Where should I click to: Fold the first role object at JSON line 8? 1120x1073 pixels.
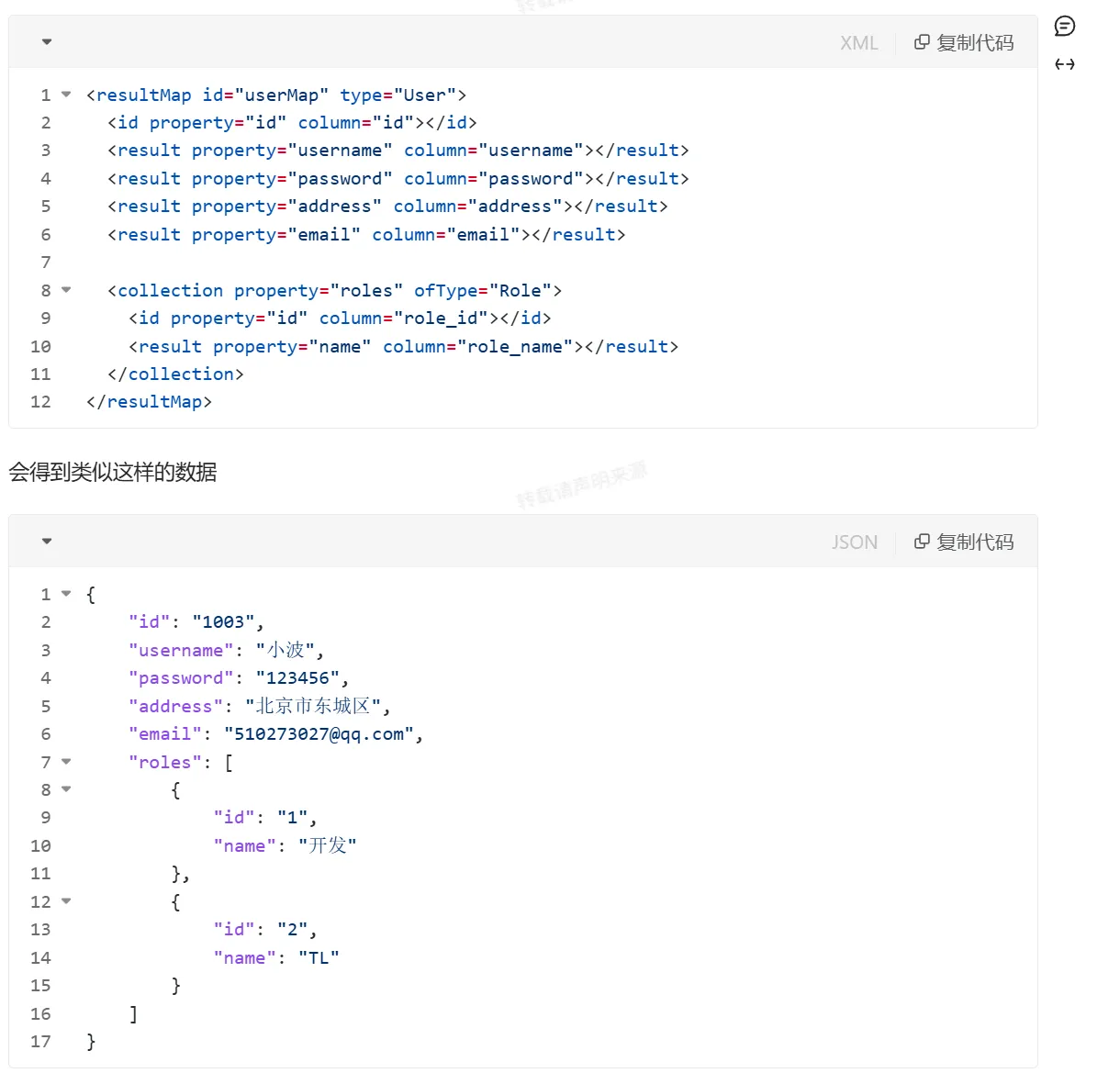(66, 789)
